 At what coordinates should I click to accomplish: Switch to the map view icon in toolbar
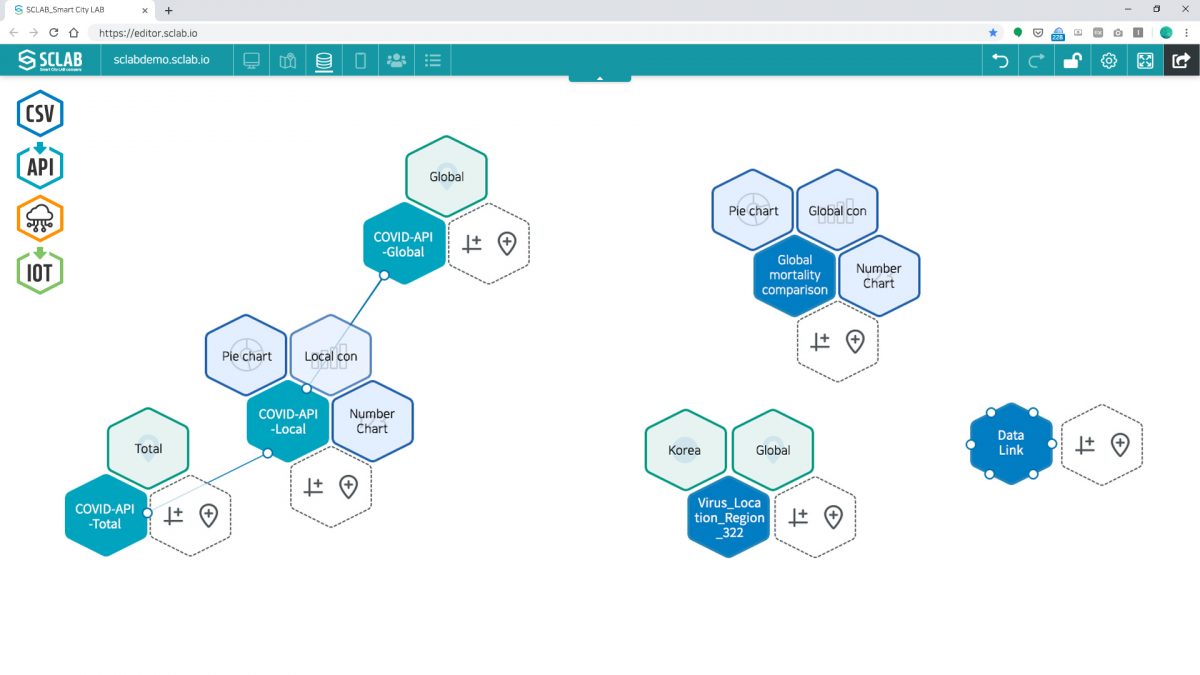(288, 60)
